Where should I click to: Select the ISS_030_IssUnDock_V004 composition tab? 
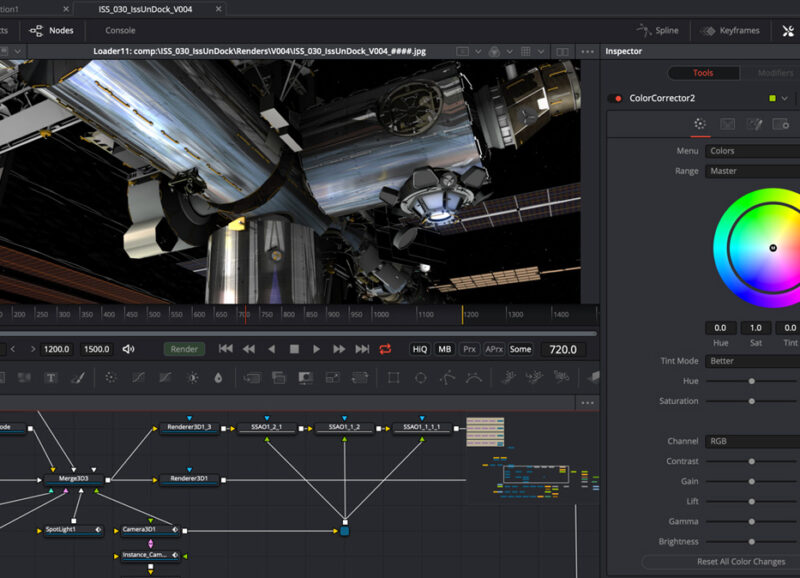click(x=145, y=9)
